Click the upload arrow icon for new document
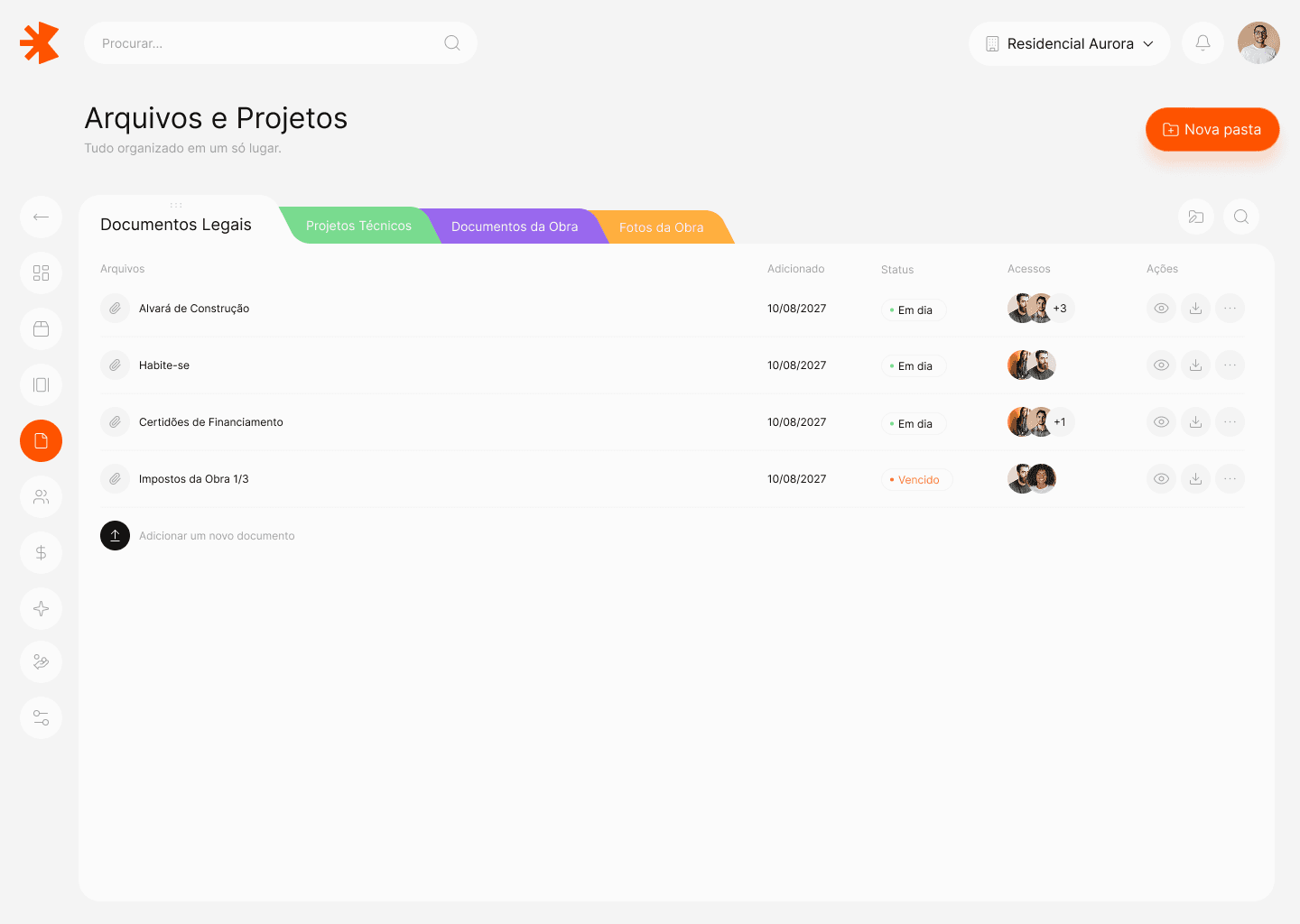 (115, 535)
